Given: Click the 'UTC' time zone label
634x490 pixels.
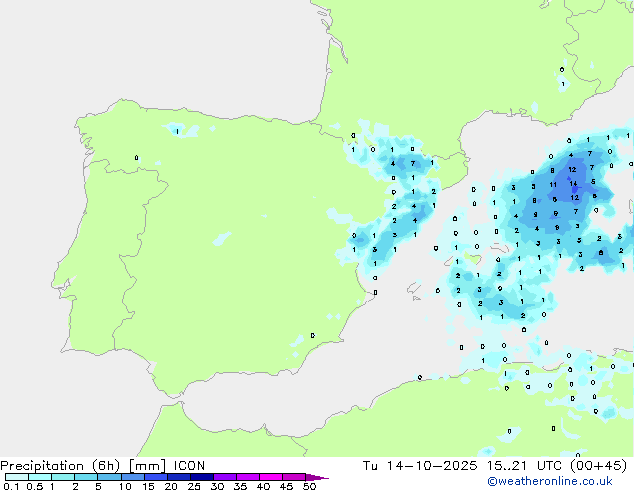Looking at the screenshot, I should (549, 466).
